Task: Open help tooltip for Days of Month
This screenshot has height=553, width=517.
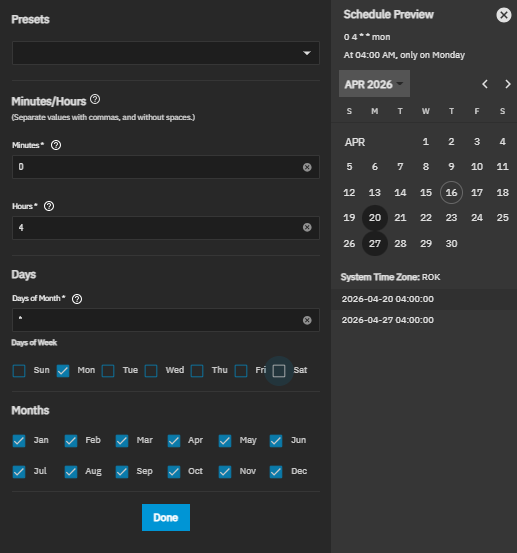Action: tap(77, 299)
